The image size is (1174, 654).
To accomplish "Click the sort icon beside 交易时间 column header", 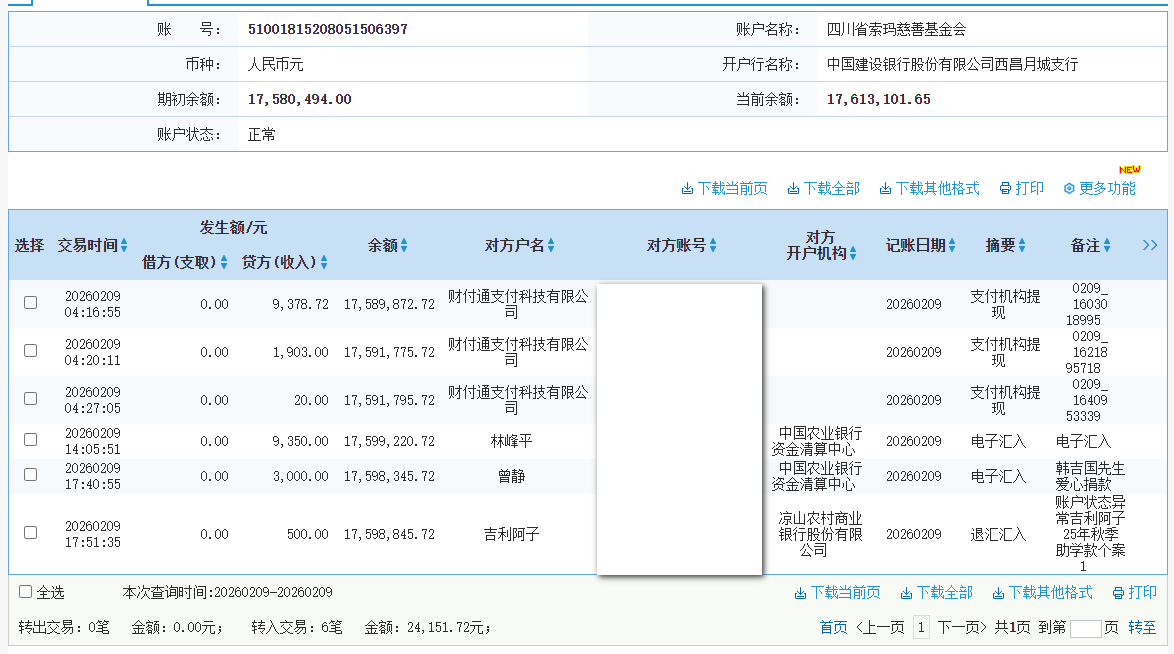I will pyautogui.click(x=124, y=245).
